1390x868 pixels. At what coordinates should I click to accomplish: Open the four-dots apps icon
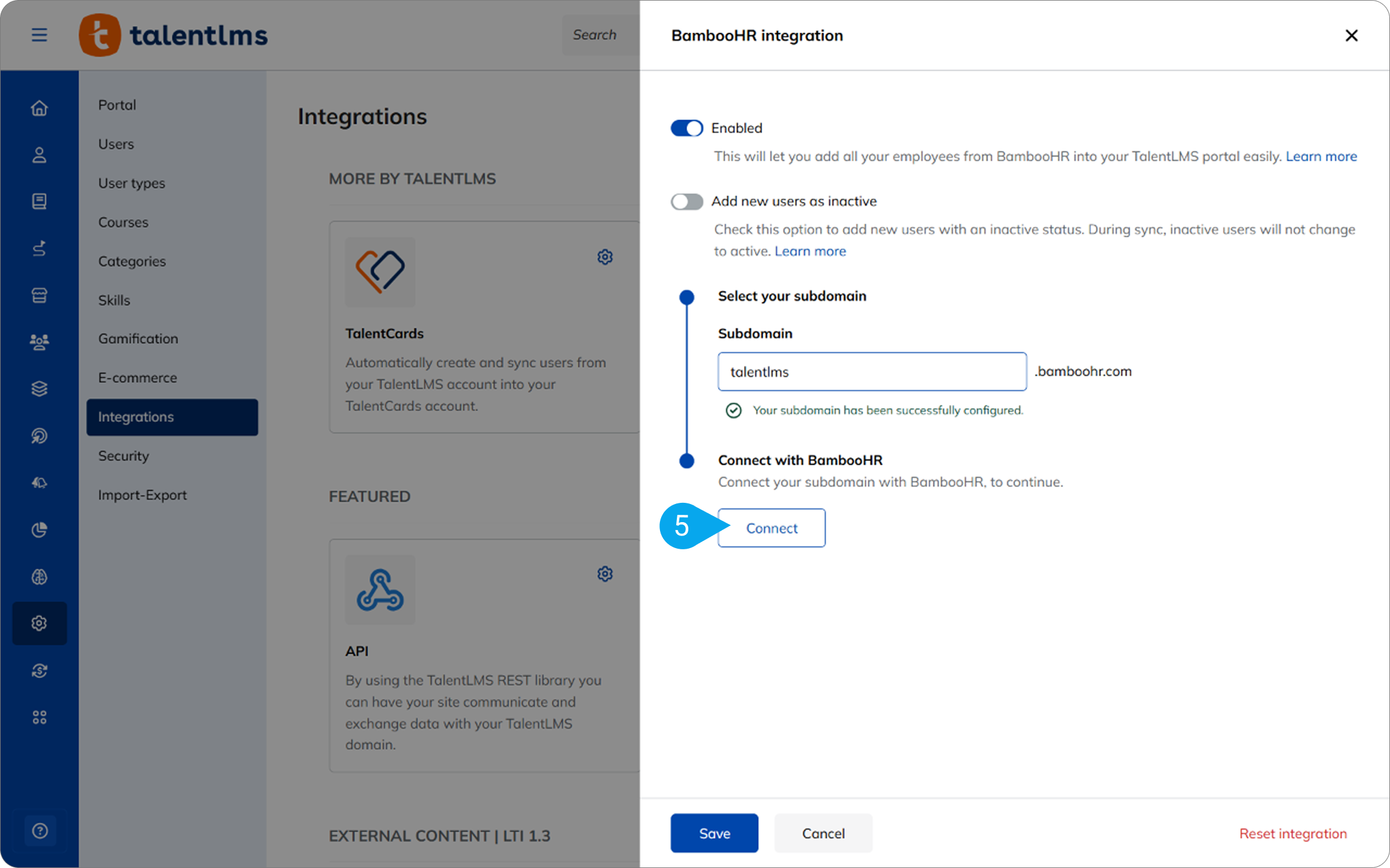(39, 717)
